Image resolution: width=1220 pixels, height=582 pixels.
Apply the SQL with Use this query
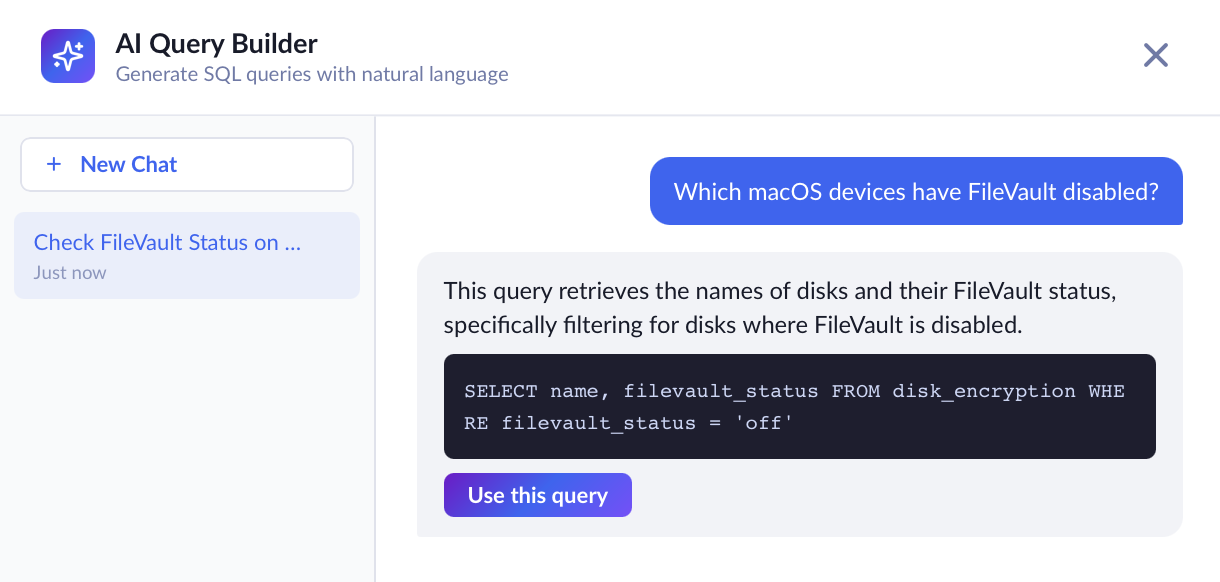538,495
